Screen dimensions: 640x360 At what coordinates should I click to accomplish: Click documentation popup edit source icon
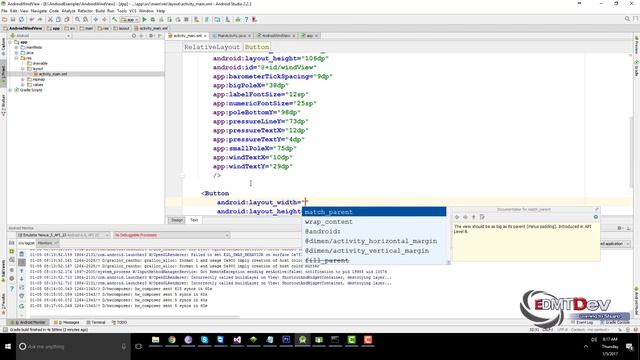tap(482, 217)
